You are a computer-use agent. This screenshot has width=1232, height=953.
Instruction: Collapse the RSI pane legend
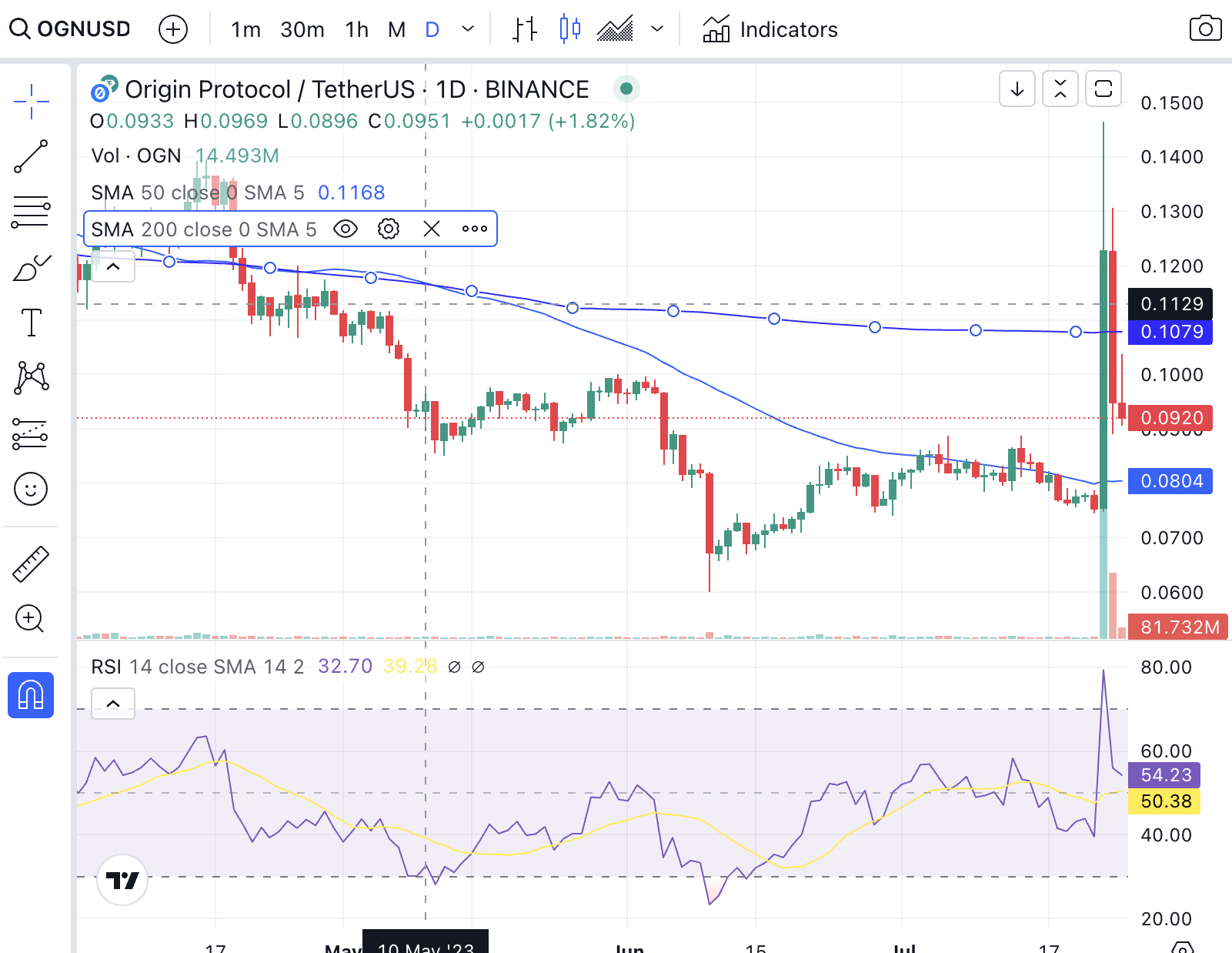click(x=113, y=704)
